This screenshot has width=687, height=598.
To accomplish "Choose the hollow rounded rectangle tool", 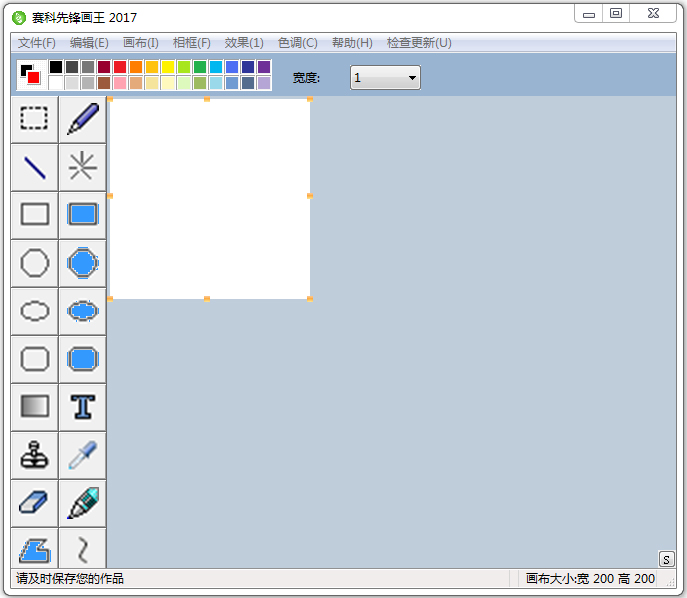I will (35, 360).
